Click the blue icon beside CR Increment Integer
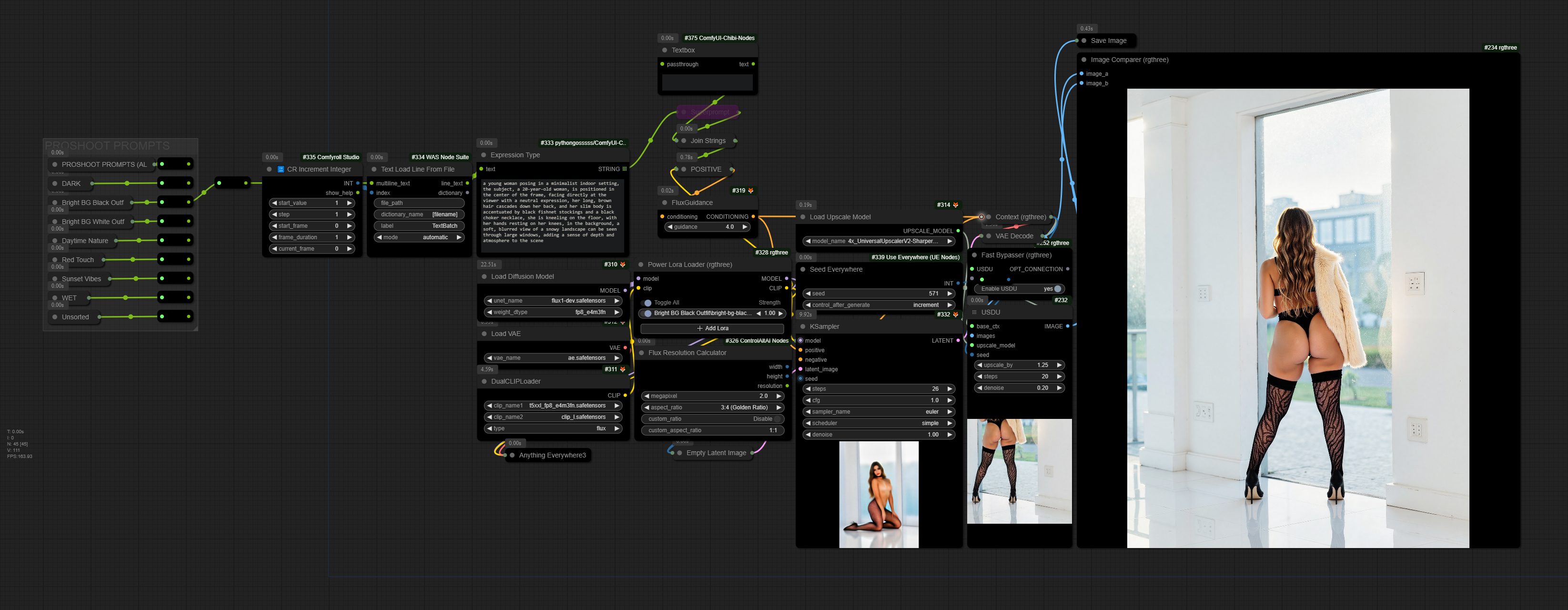 pos(281,169)
